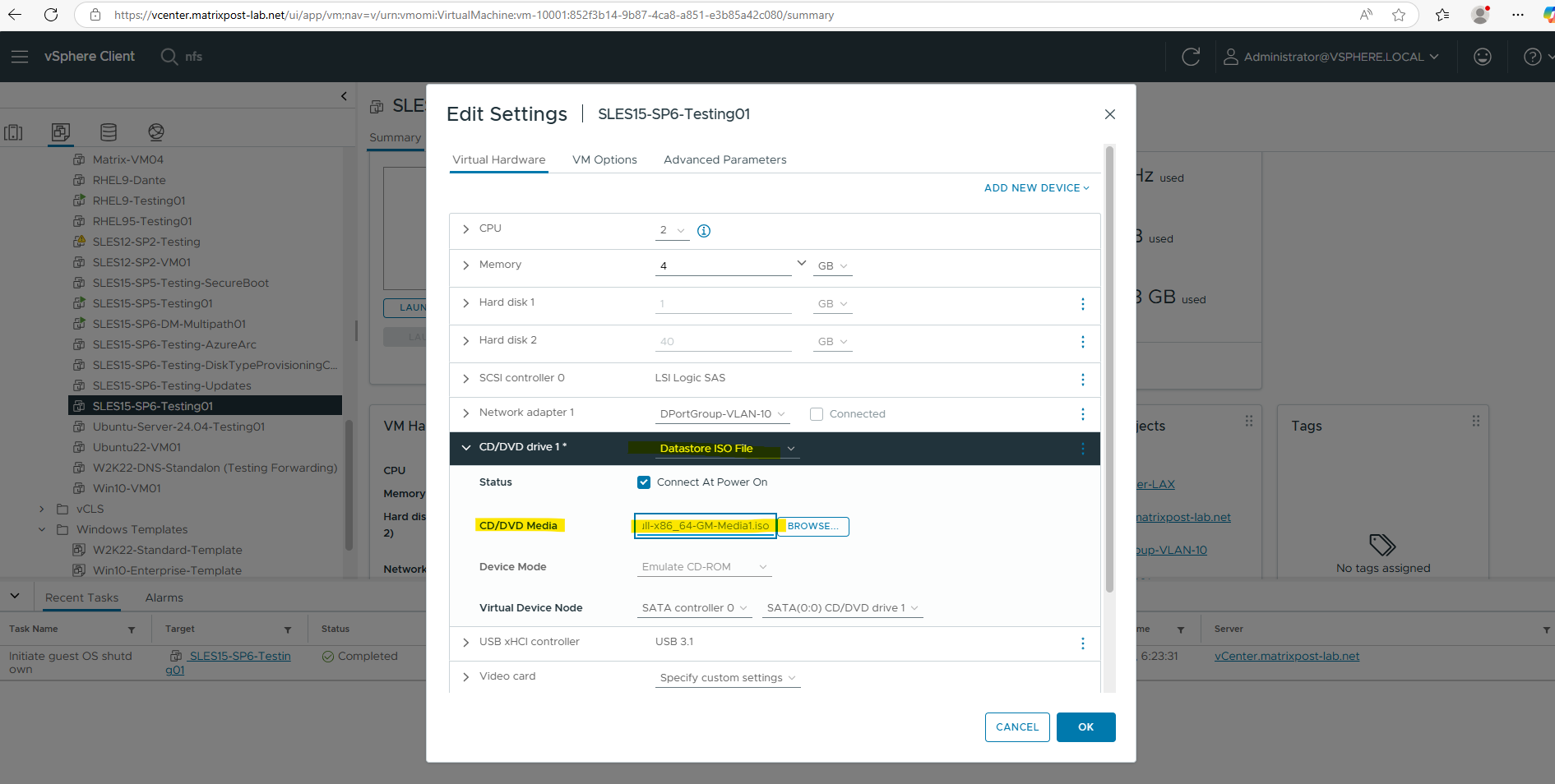
Task: Open the vSphere Client hamburger menu
Action: tap(20, 57)
